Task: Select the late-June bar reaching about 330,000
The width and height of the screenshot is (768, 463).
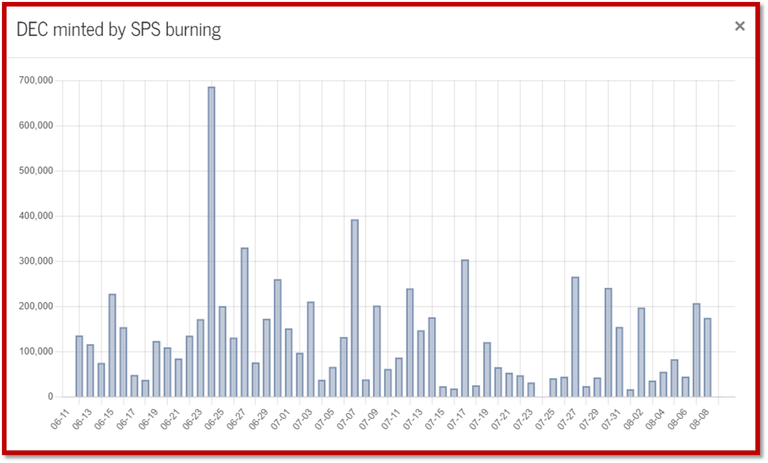Action: [x=244, y=322]
